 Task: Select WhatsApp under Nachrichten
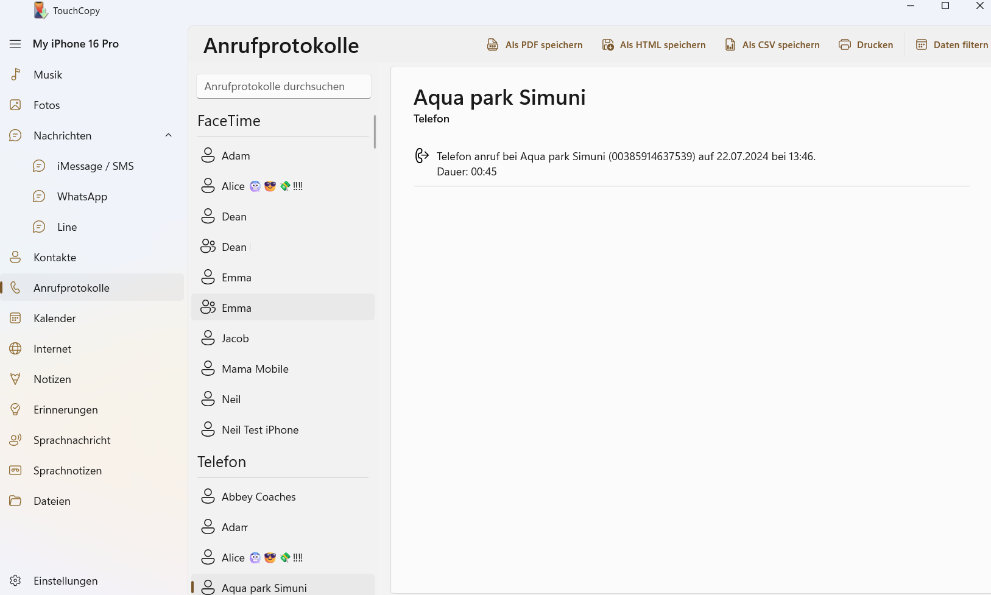click(82, 197)
